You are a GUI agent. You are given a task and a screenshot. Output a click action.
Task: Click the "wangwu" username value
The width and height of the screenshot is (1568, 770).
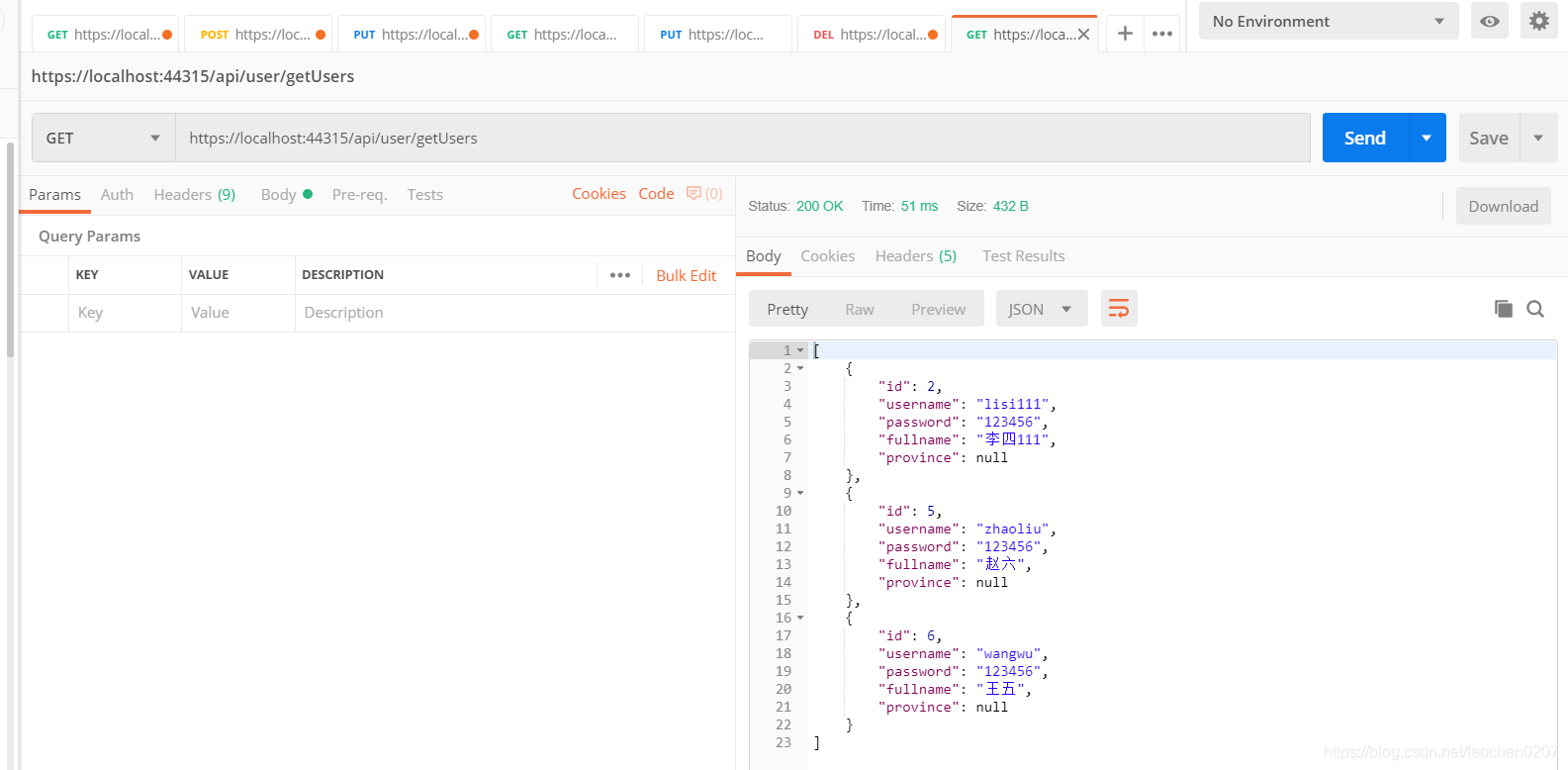tap(1009, 653)
